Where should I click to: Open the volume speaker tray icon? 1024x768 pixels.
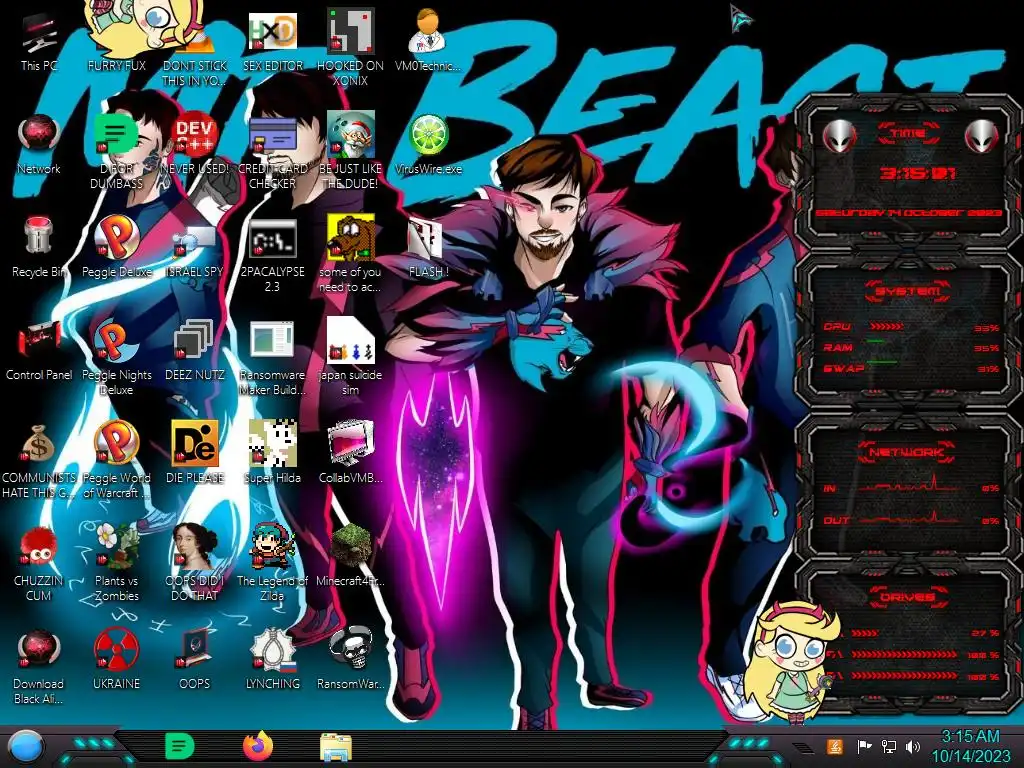tap(913, 746)
